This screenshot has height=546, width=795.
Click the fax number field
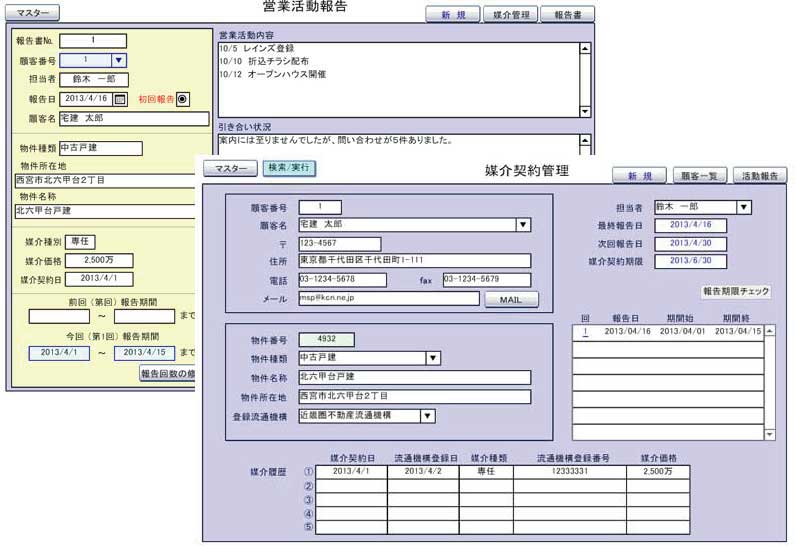pos(487,280)
